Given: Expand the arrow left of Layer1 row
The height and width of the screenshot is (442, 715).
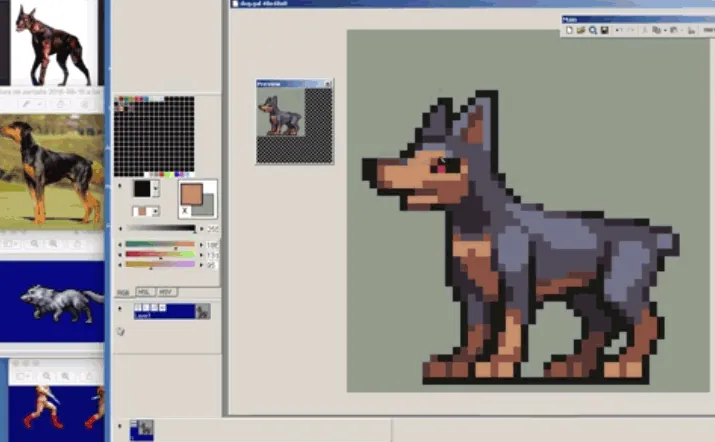Looking at the screenshot, I should tap(120, 309).
